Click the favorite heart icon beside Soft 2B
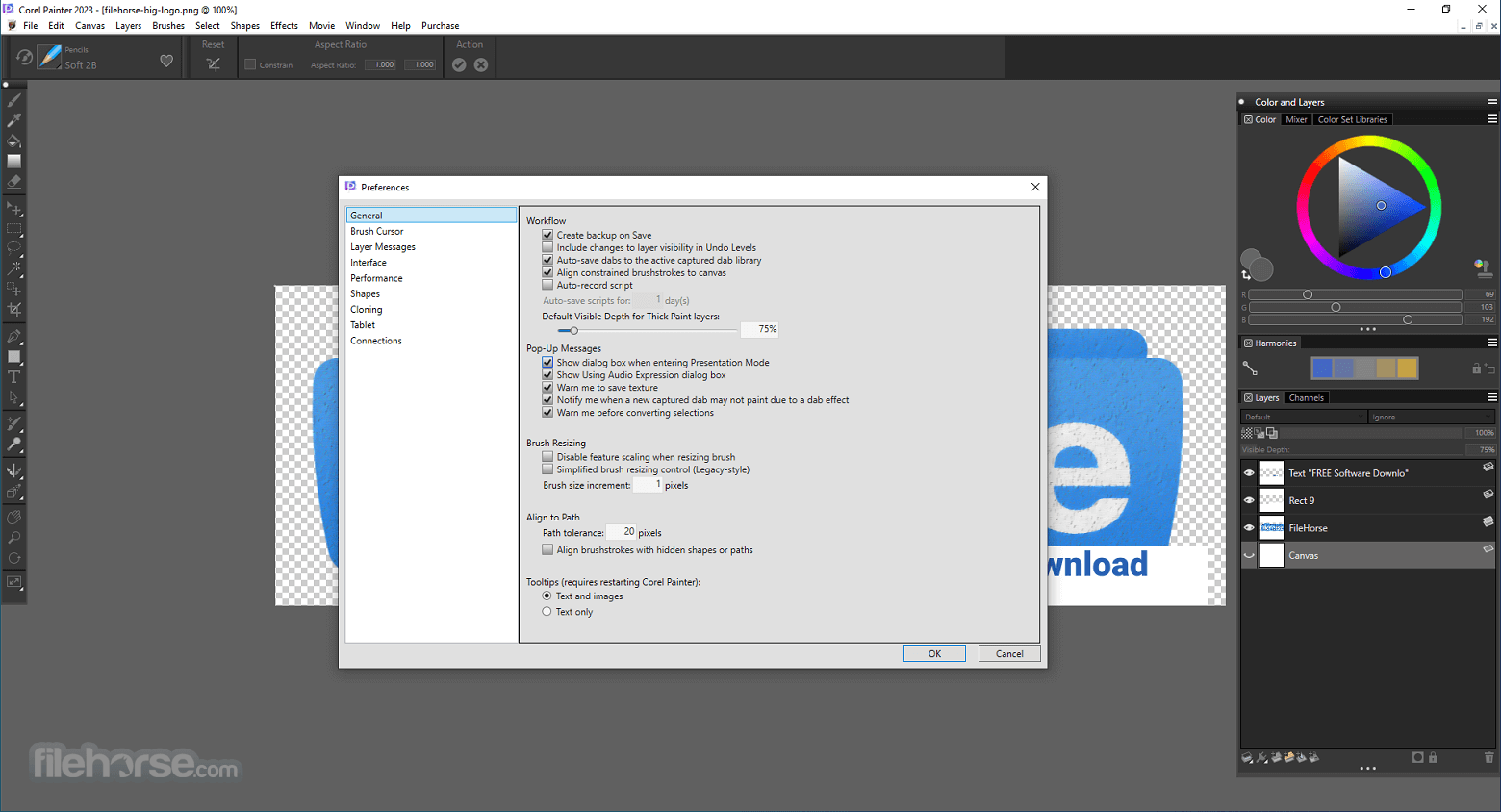 [166, 61]
